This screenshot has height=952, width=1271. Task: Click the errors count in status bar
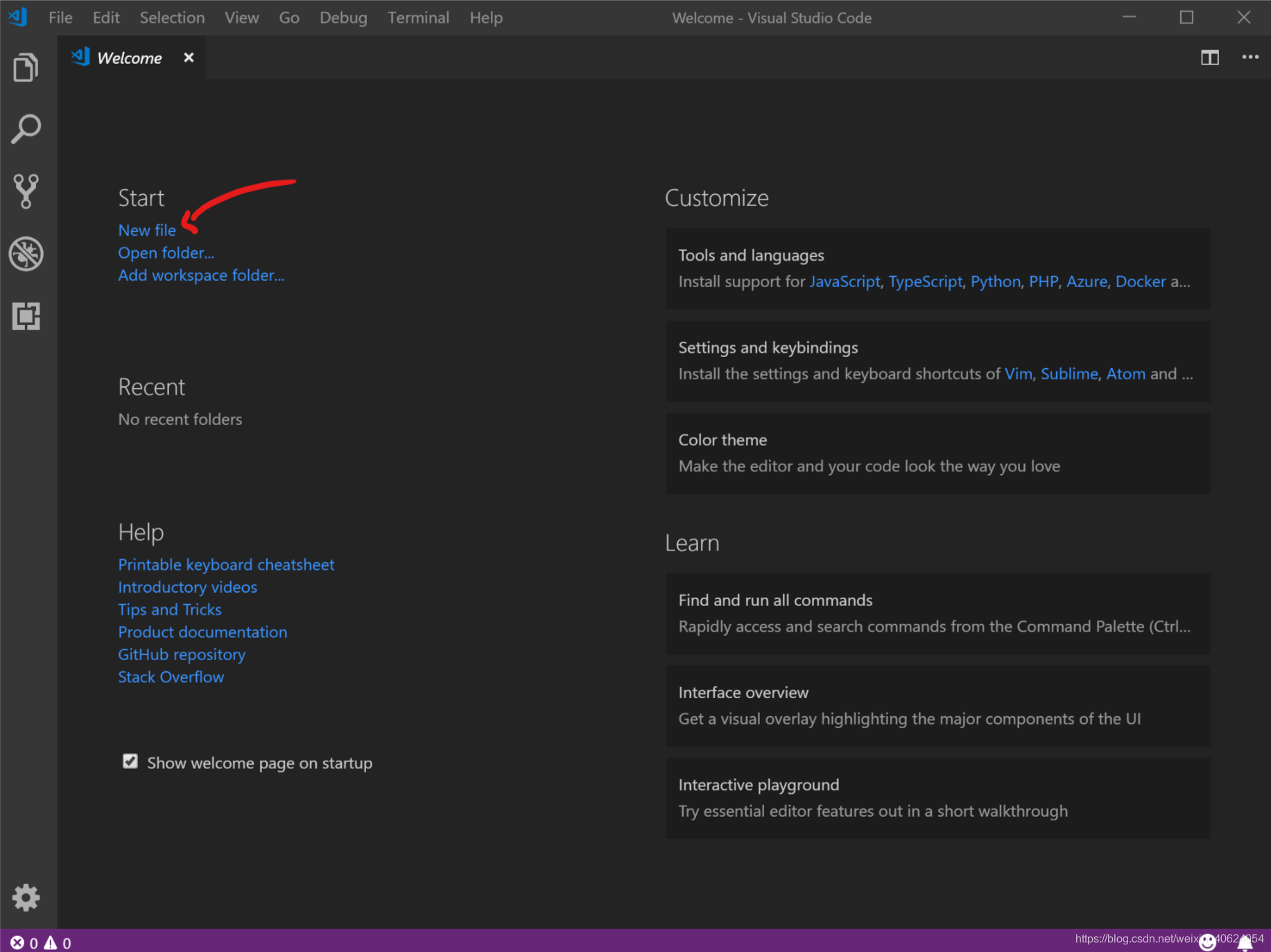(x=24, y=943)
